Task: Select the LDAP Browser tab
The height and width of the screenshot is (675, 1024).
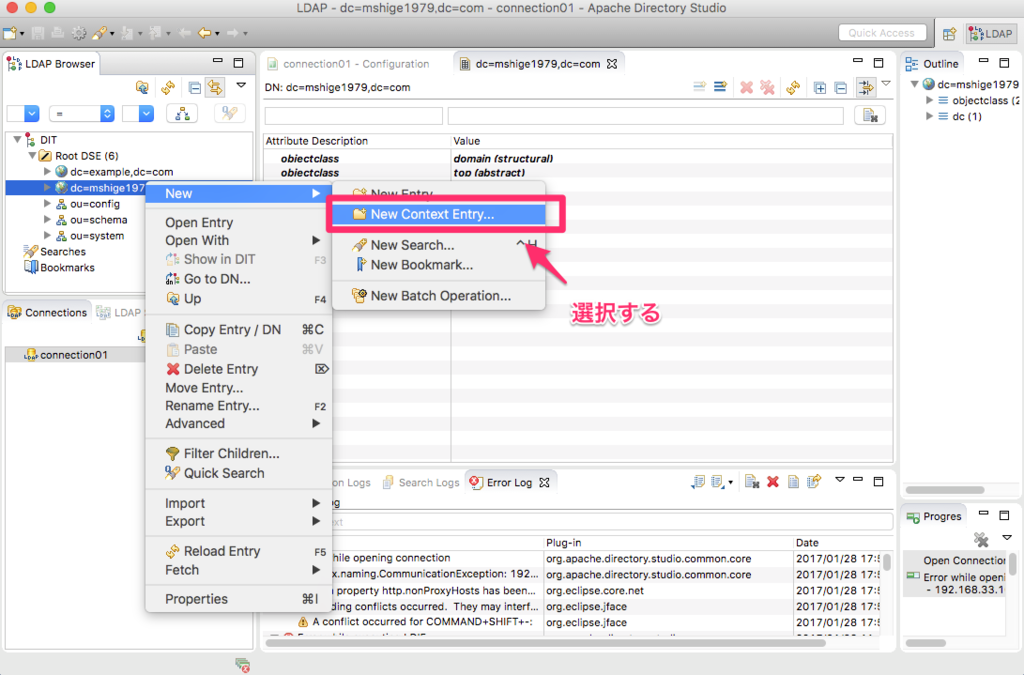Action: pyautogui.click(x=52, y=64)
